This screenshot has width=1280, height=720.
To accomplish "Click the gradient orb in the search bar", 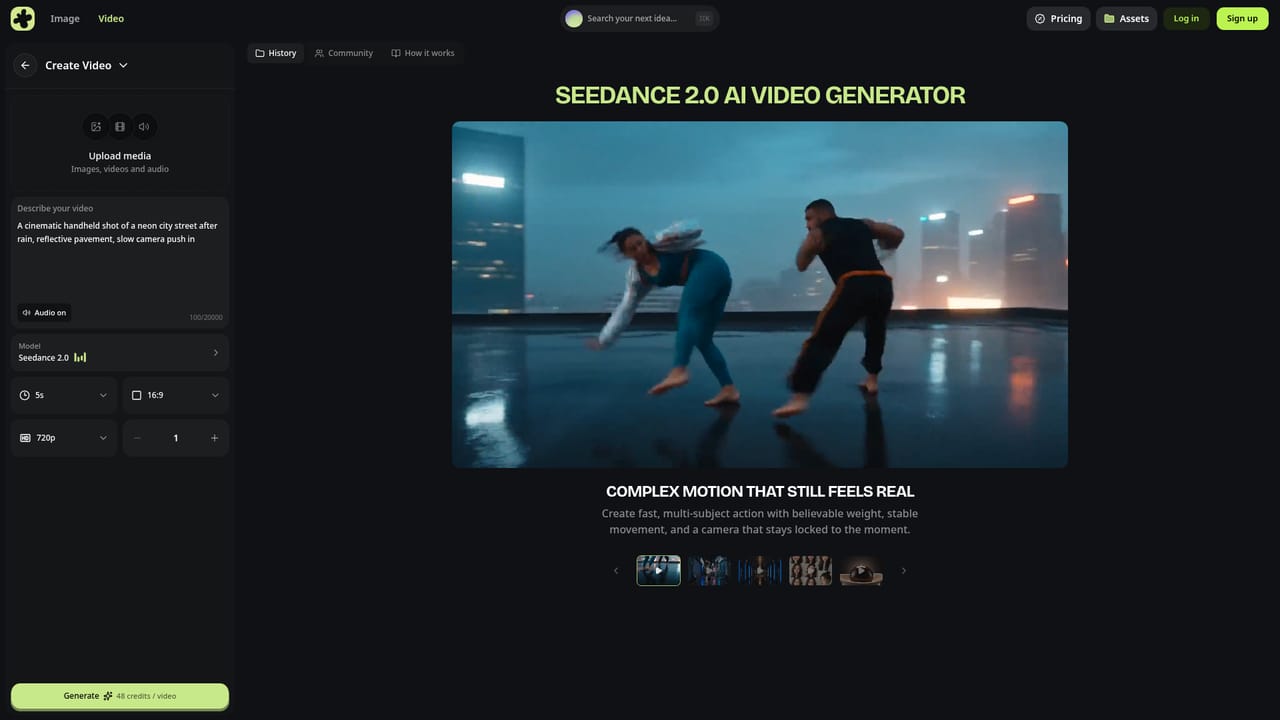I will [x=574, y=18].
